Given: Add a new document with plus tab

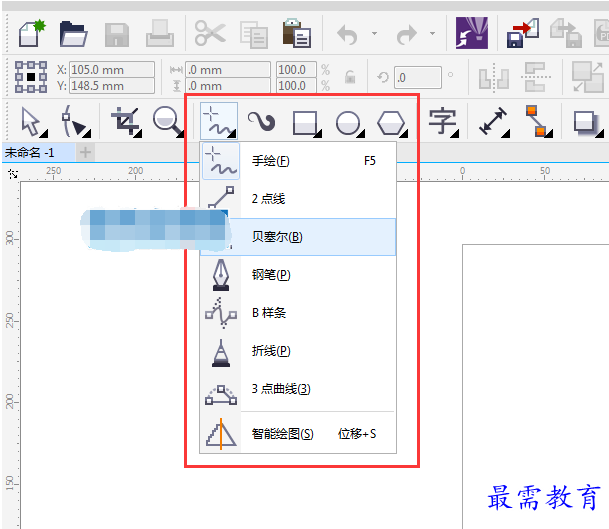Looking at the screenshot, I should pyautogui.click(x=85, y=153).
